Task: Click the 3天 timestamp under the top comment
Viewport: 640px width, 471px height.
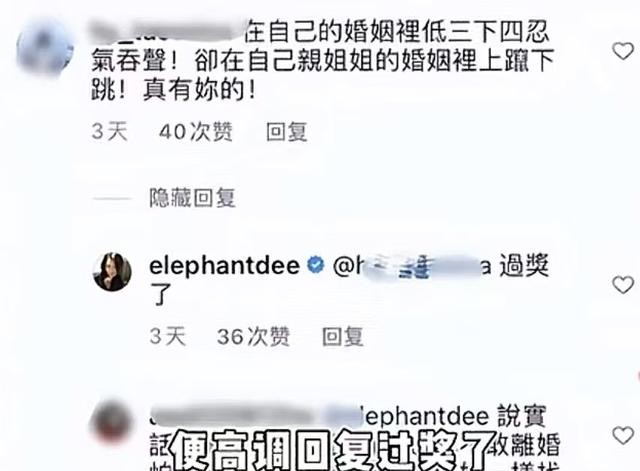Action: click(109, 132)
